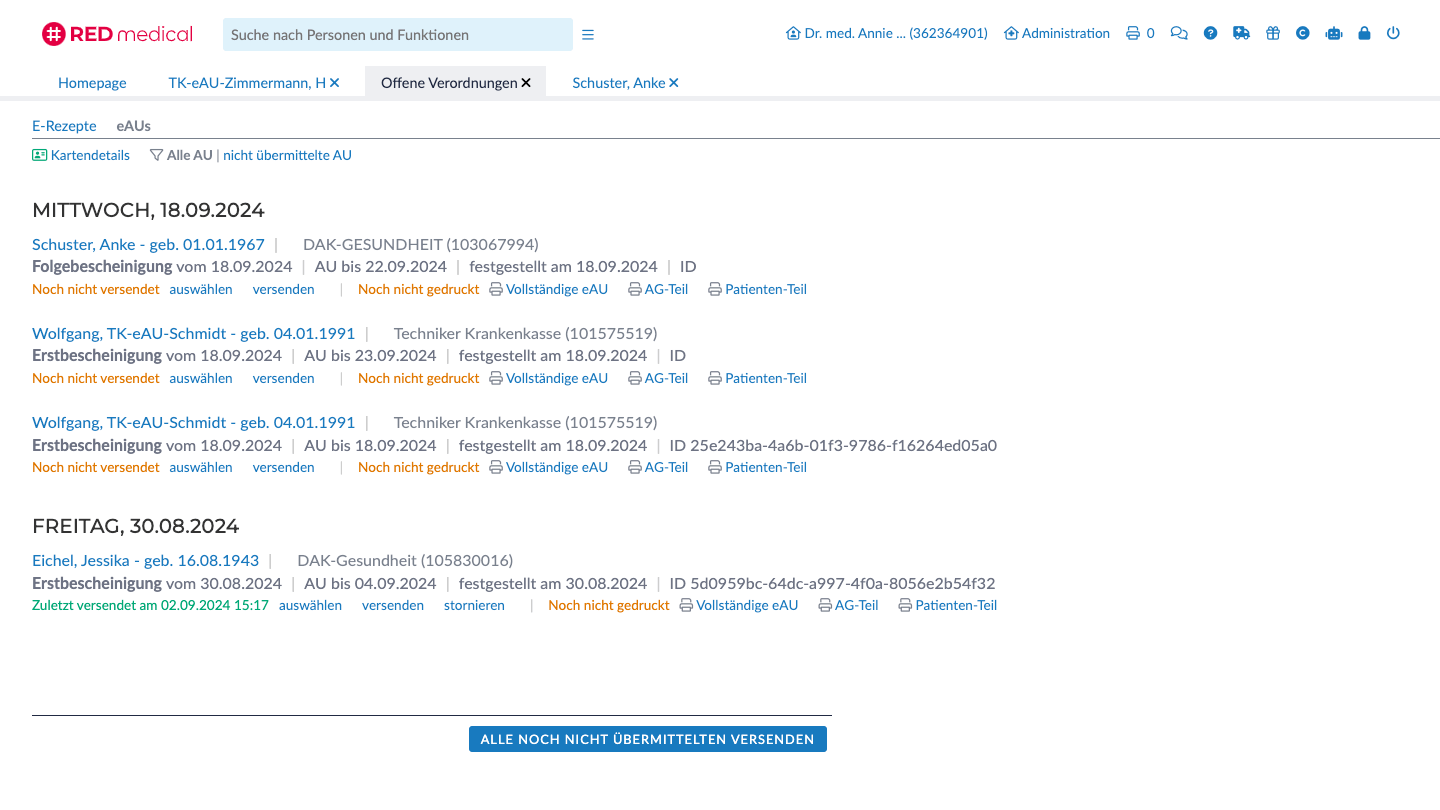Image resolution: width=1440 pixels, height=810 pixels.
Task: Click the FREITAG, 30.08.2024 heading
Action: point(135,526)
